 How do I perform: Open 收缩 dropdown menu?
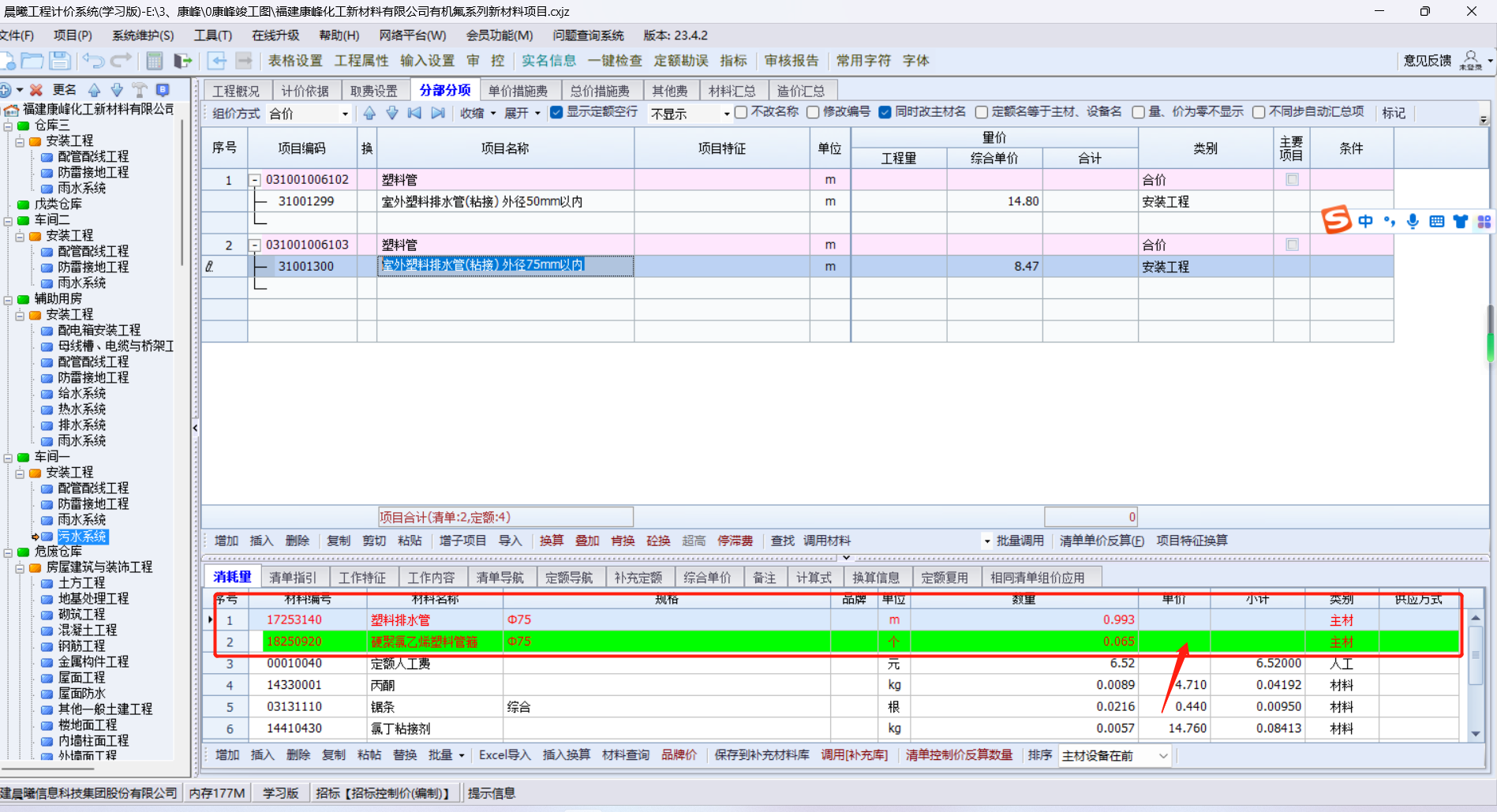(478, 113)
